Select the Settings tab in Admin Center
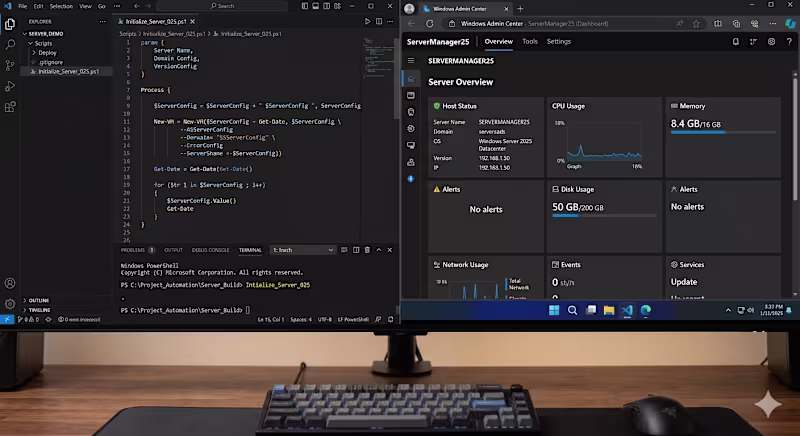 pos(559,42)
